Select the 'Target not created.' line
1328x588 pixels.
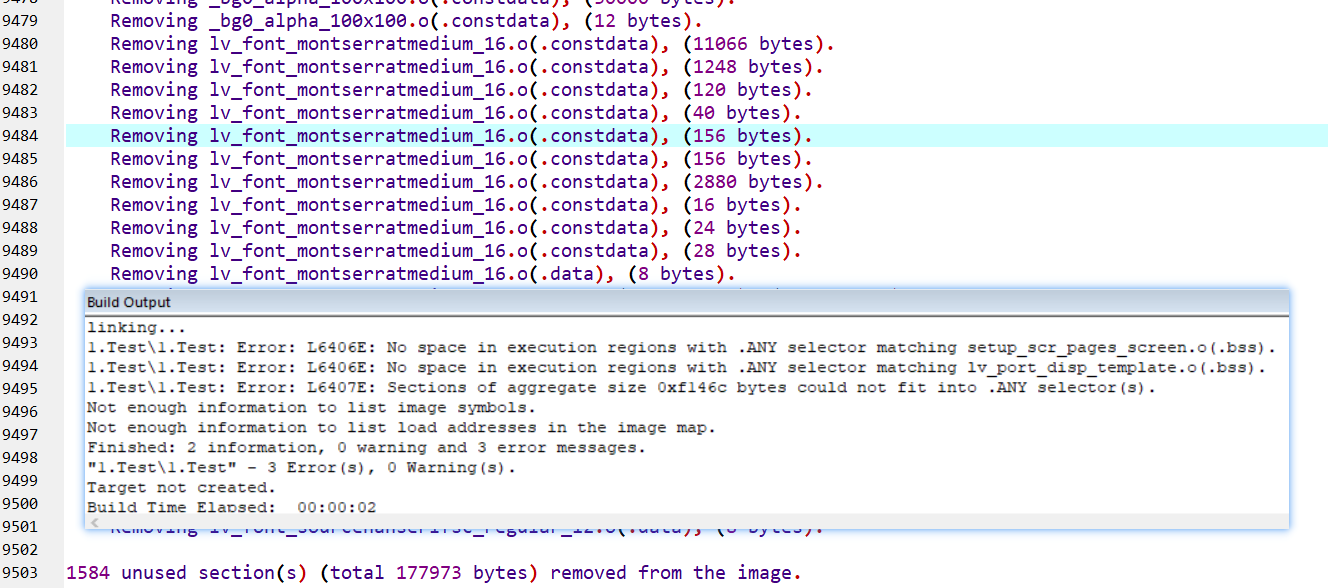click(181, 488)
